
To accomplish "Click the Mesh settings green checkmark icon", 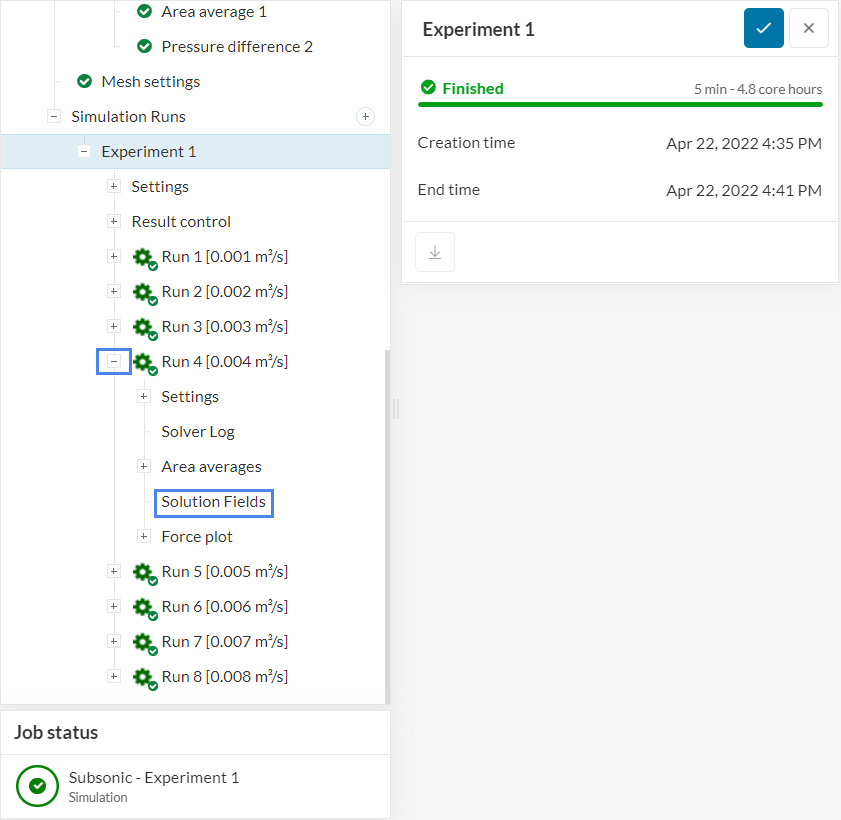I will pos(85,82).
